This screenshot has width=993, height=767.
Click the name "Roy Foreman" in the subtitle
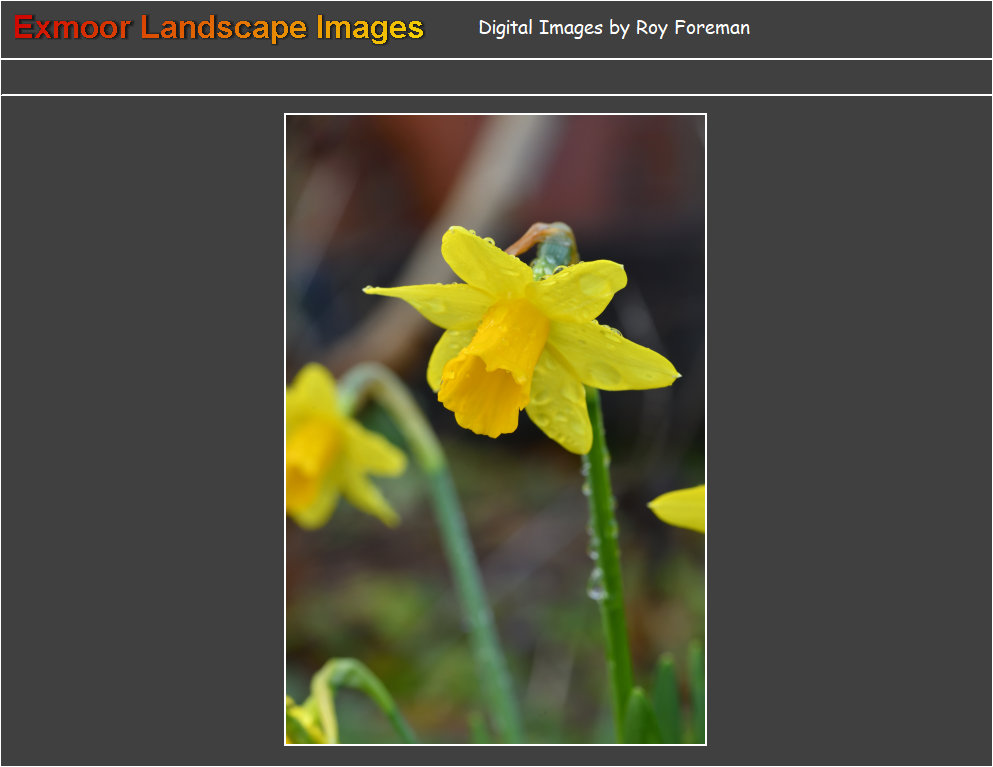click(x=692, y=28)
